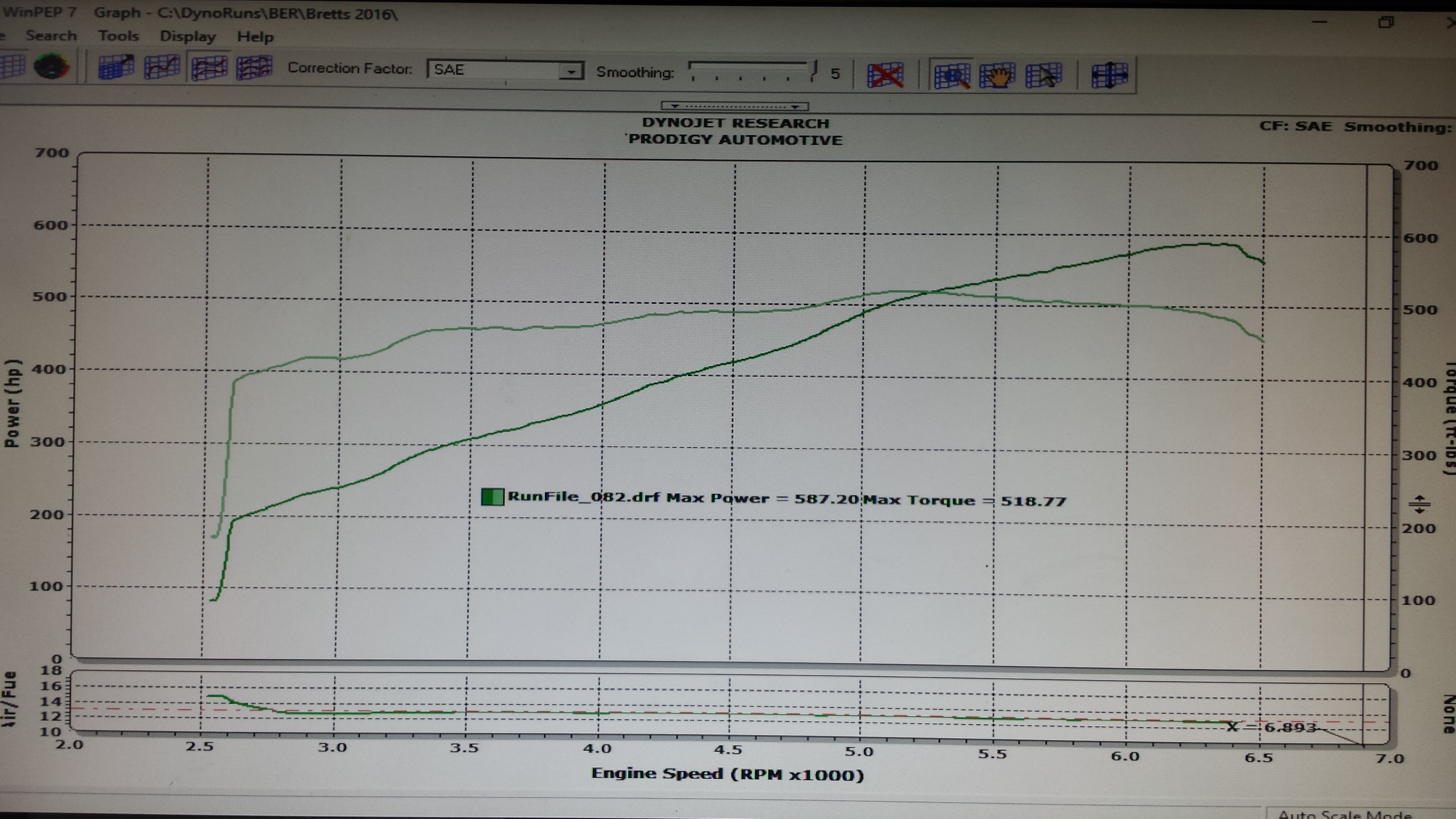The image size is (1456, 819).
Task: Select the two-curve graph layout icon
Action: point(209,68)
